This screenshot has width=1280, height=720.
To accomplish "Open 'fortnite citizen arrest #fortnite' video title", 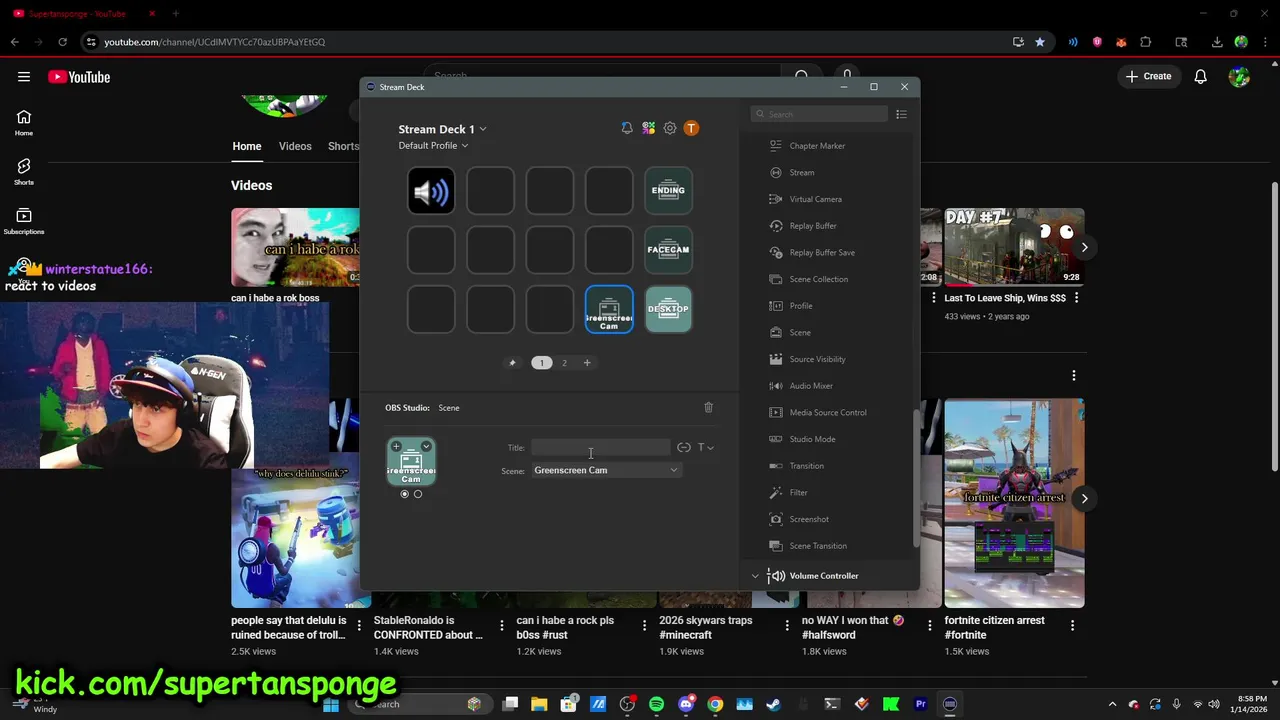I will [x=995, y=627].
